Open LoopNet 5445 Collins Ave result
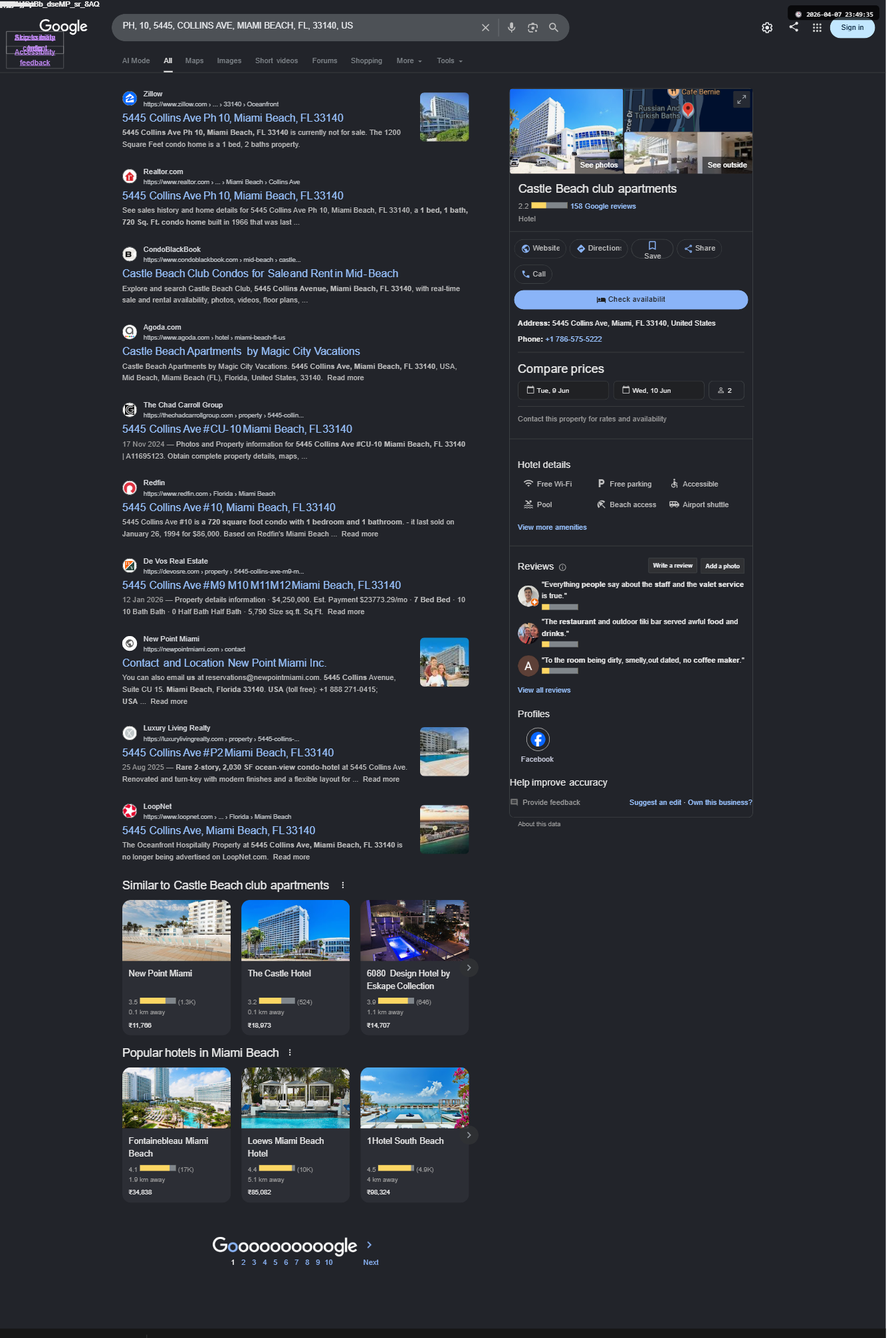 pyautogui.click(x=219, y=831)
